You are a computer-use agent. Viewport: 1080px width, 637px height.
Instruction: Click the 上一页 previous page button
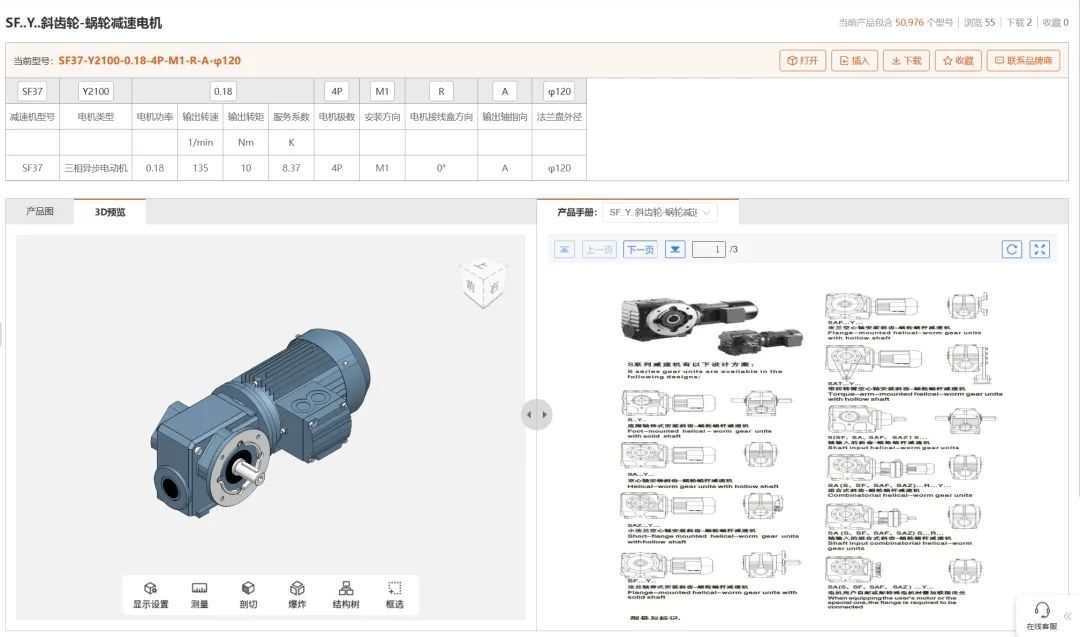(599, 249)
